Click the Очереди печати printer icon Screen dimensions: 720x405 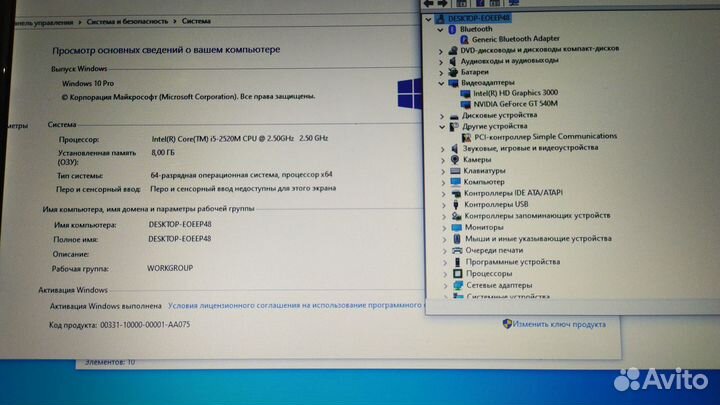(x=457, y=250)
